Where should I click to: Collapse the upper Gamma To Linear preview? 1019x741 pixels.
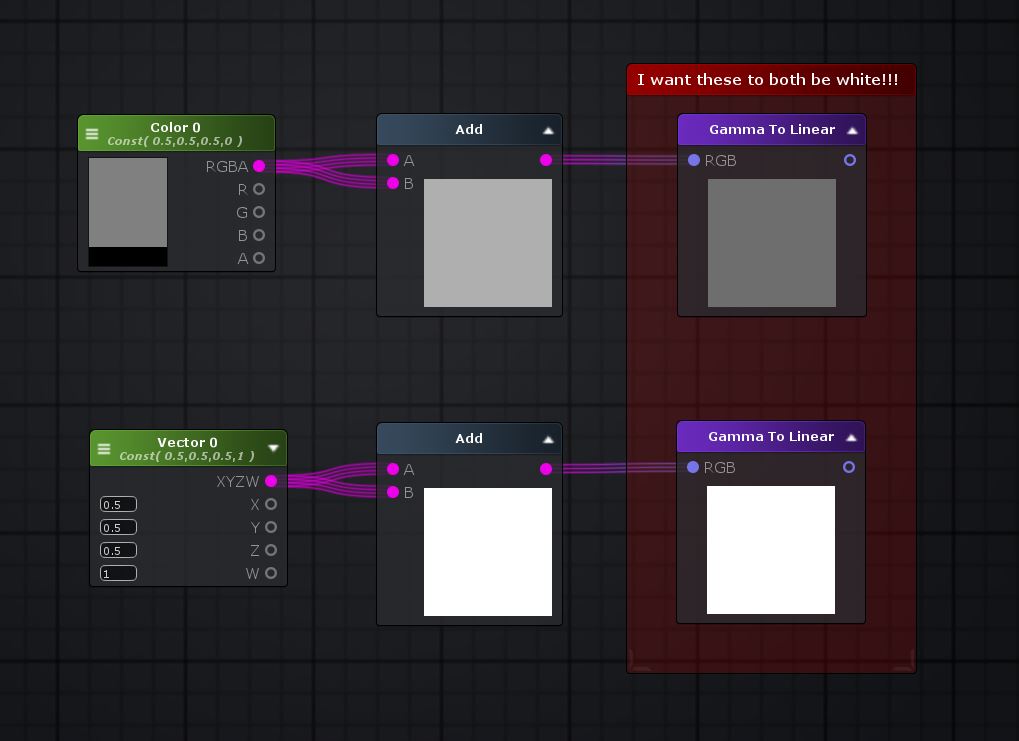click(x=852, y=131)
